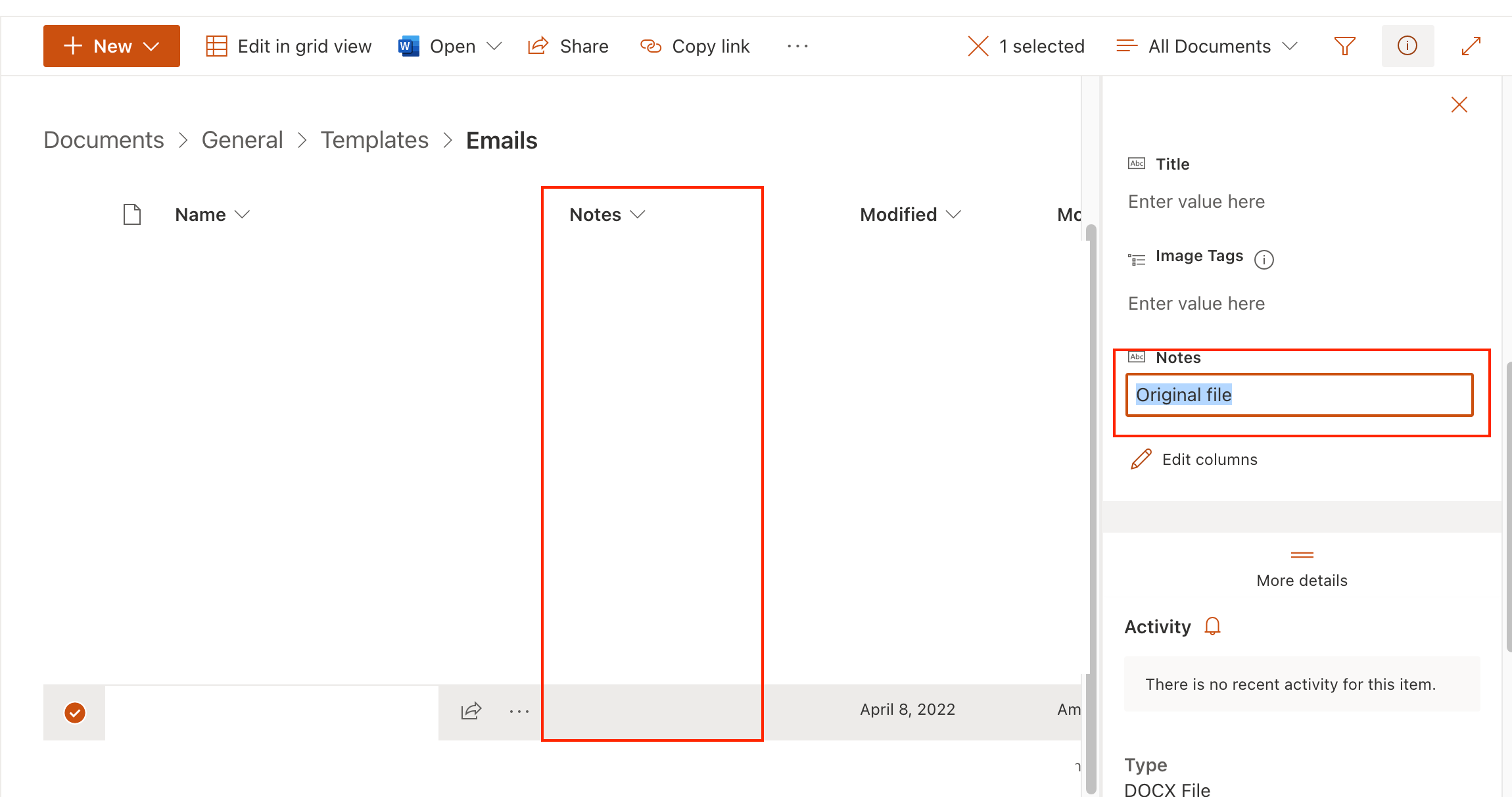This screenshot has width=1512, height=797.
Task: Clear selection with 1 selected X
Action: [978, 46]
